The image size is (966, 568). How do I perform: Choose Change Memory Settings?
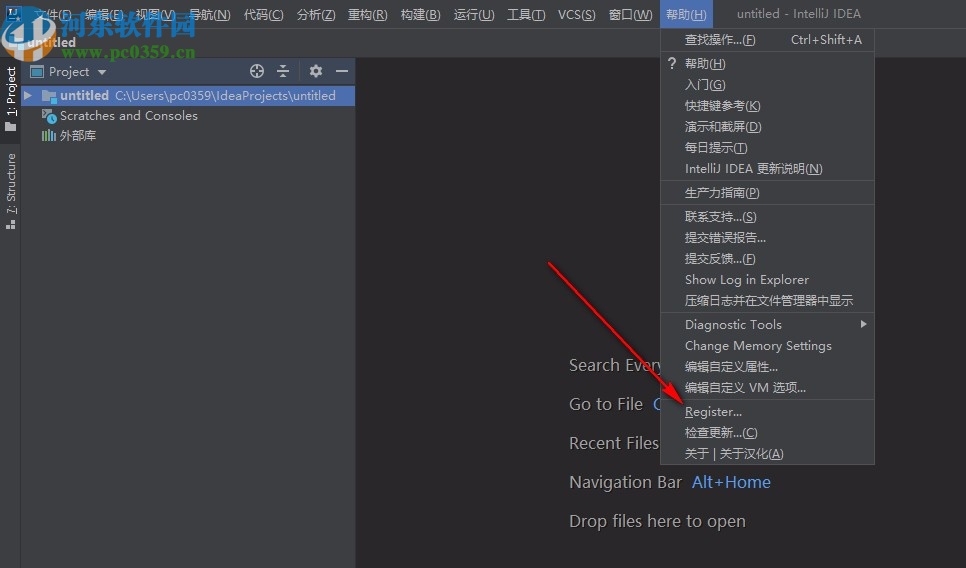pos(767,346)
